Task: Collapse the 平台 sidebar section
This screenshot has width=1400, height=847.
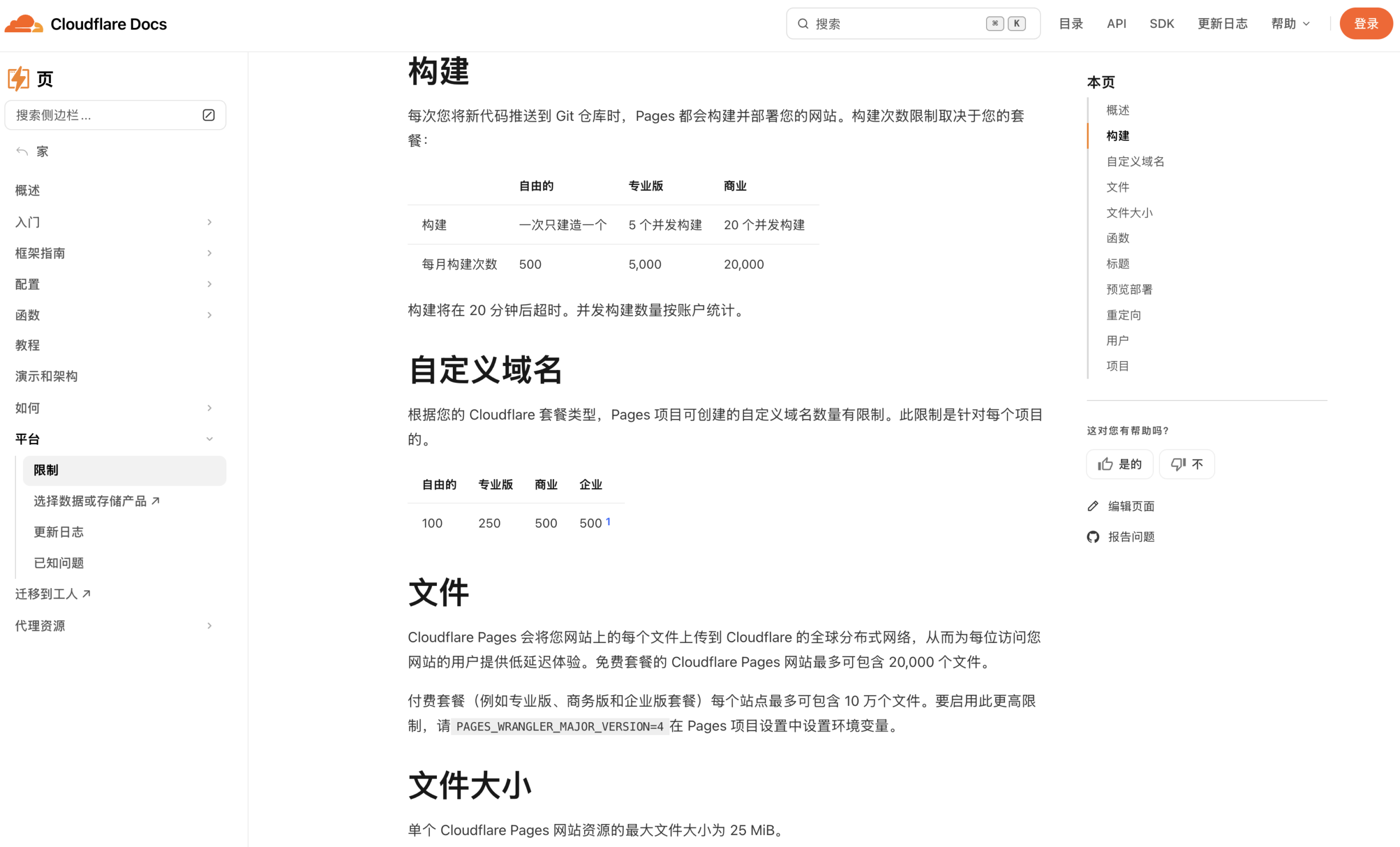Action: (x=209, y=439)
